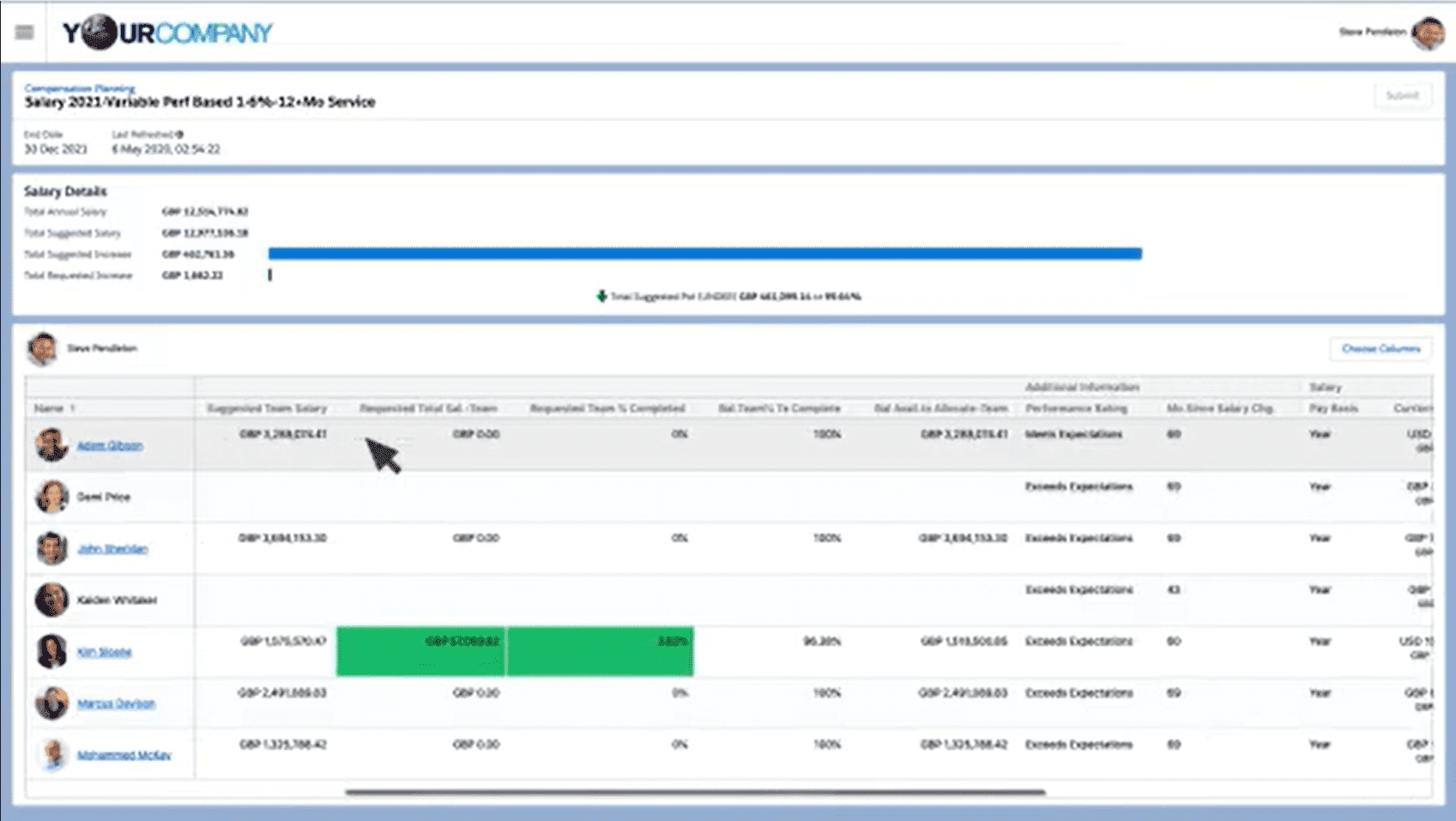This screenshot has height=821, width=1456.
Task: Click the Last Refreshed info icon
Action: [179, 135]
